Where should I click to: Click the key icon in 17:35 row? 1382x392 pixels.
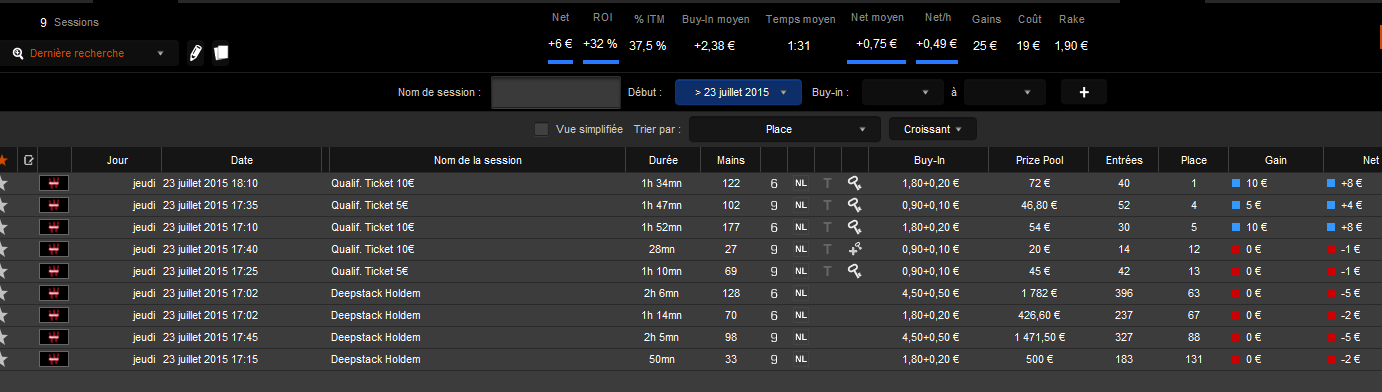855,205
